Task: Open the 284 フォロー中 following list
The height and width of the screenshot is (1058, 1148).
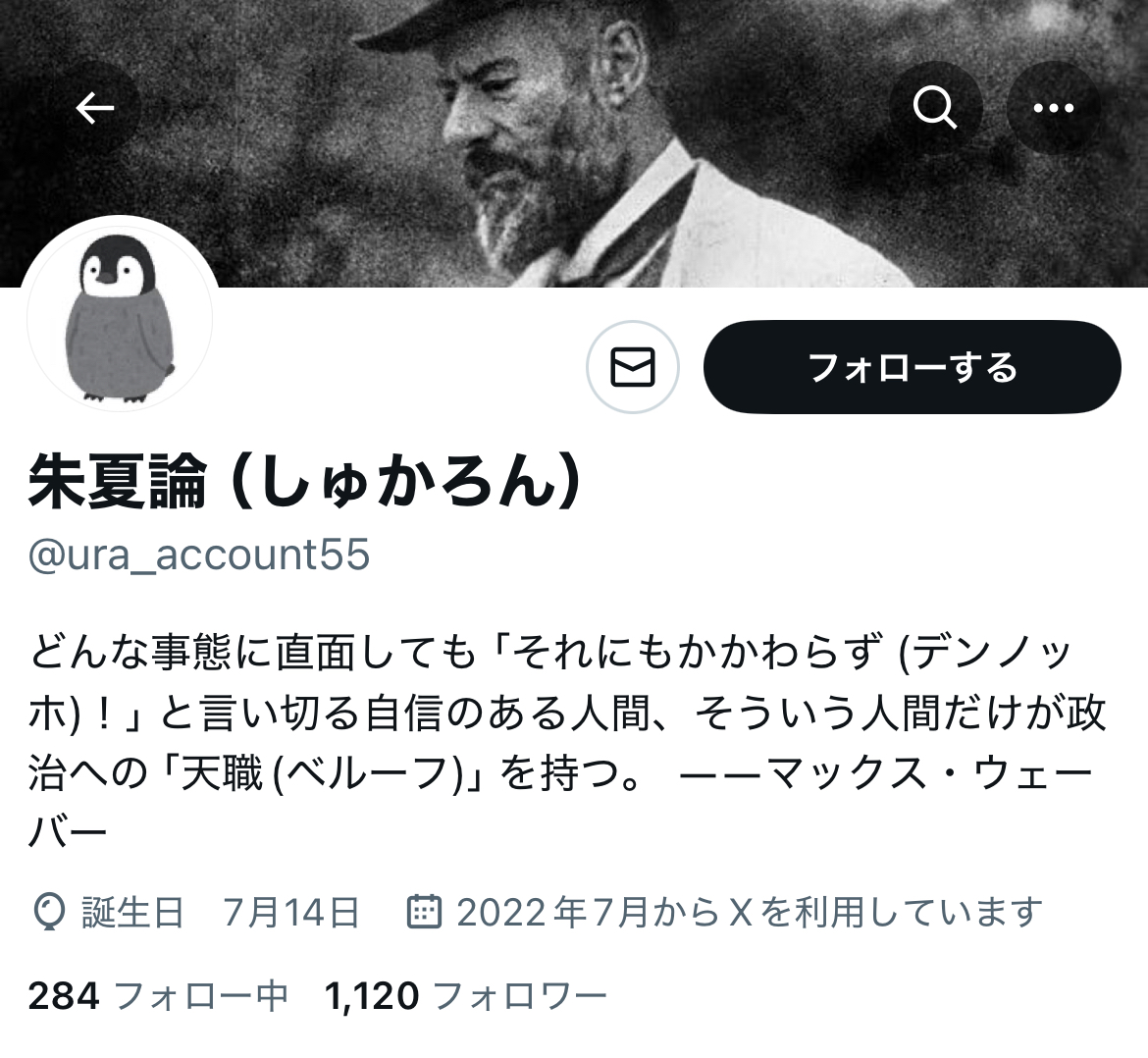Action: (x=158, y=996)
